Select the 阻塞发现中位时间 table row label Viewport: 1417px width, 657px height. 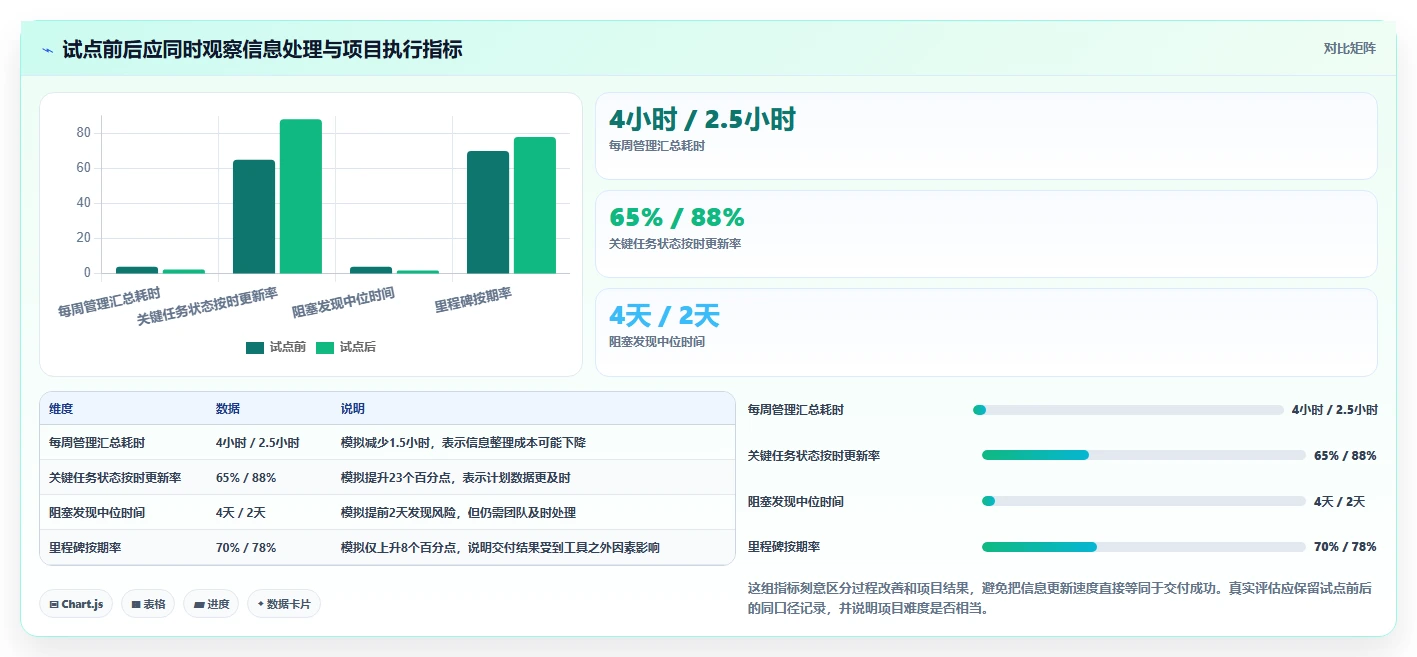(97, 512)
